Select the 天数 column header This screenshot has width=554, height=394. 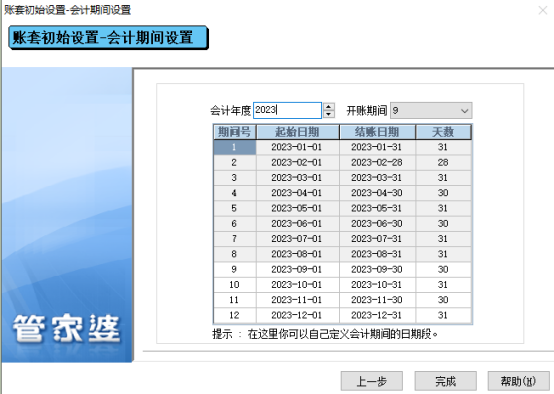point(443,132)
